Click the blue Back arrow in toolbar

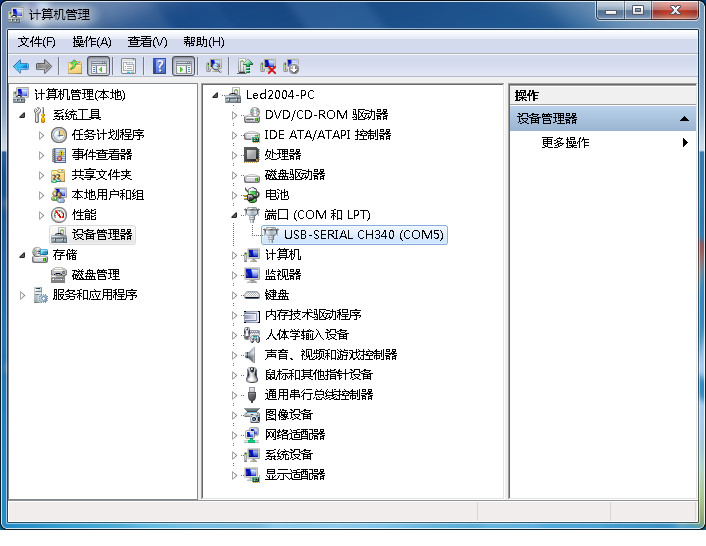point(21,66)
